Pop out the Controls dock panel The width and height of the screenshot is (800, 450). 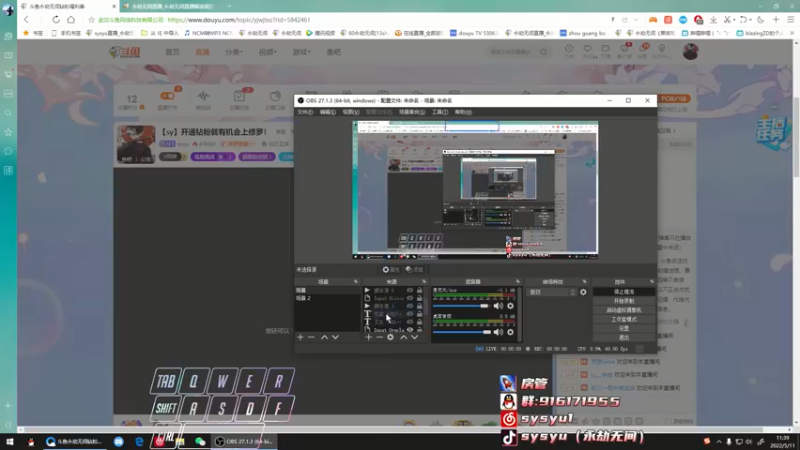coord(652,282)
